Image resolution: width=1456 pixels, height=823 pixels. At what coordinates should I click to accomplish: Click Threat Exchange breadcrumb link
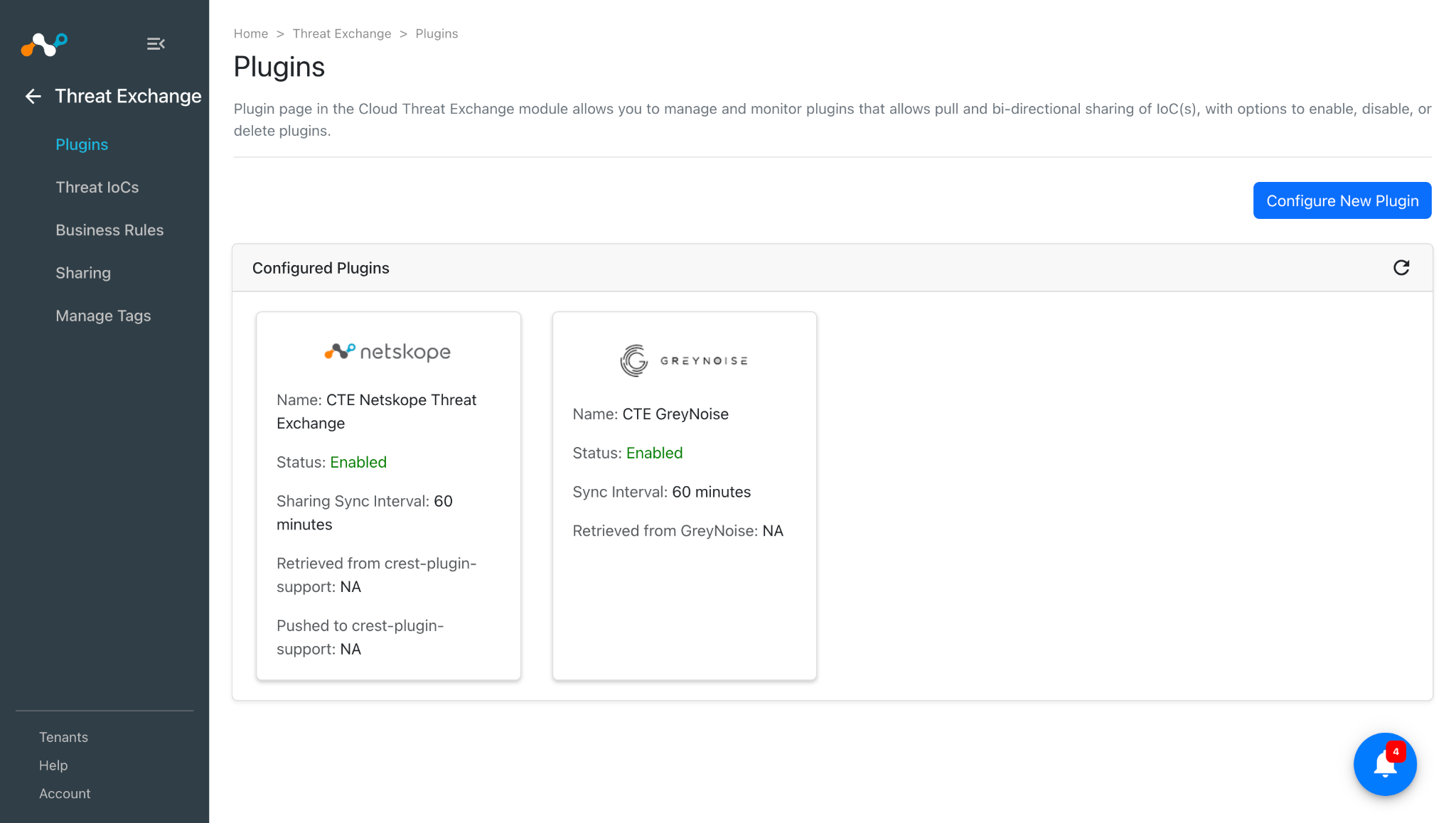(x=342, y=33)
